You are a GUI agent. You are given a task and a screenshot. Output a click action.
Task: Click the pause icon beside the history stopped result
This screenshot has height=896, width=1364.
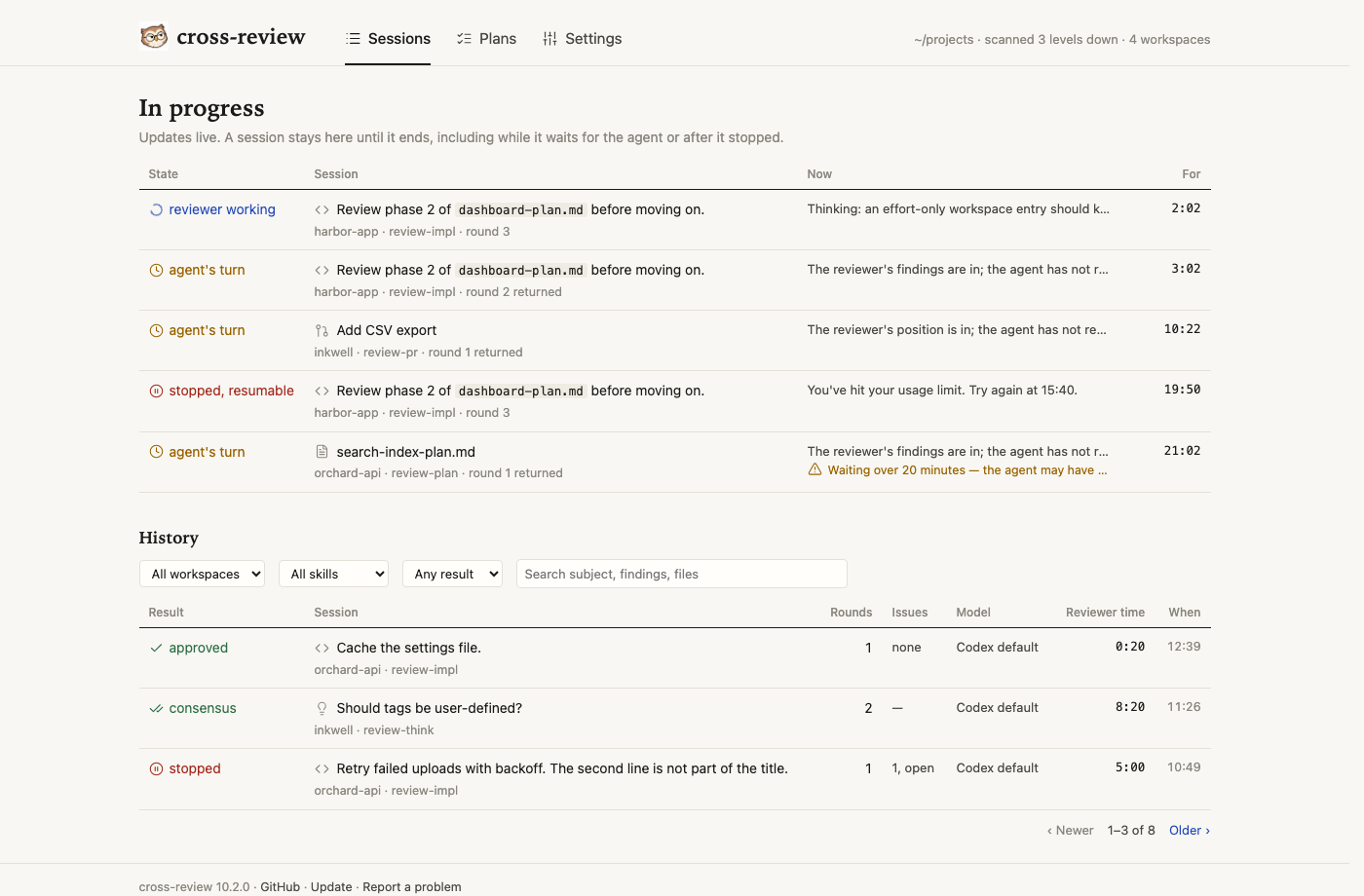156,768
